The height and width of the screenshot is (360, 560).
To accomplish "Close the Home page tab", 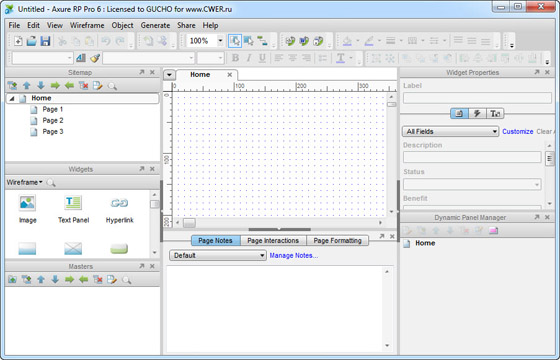I will (x=230, y=75).
